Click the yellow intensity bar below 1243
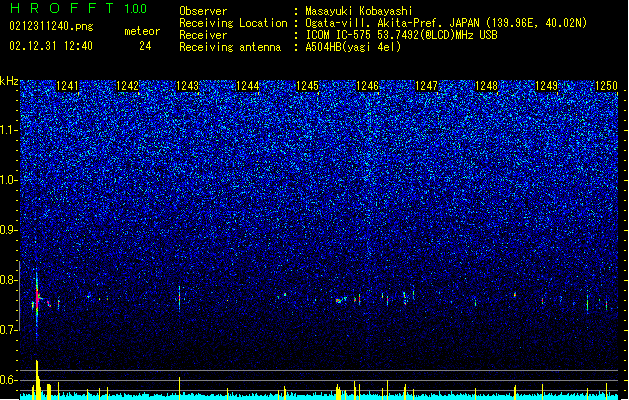This screenshot has height=400, width=629. coord(179,388)
